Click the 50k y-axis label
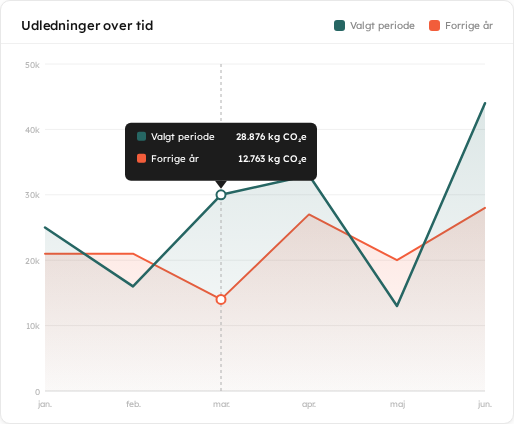 point(32,65)
